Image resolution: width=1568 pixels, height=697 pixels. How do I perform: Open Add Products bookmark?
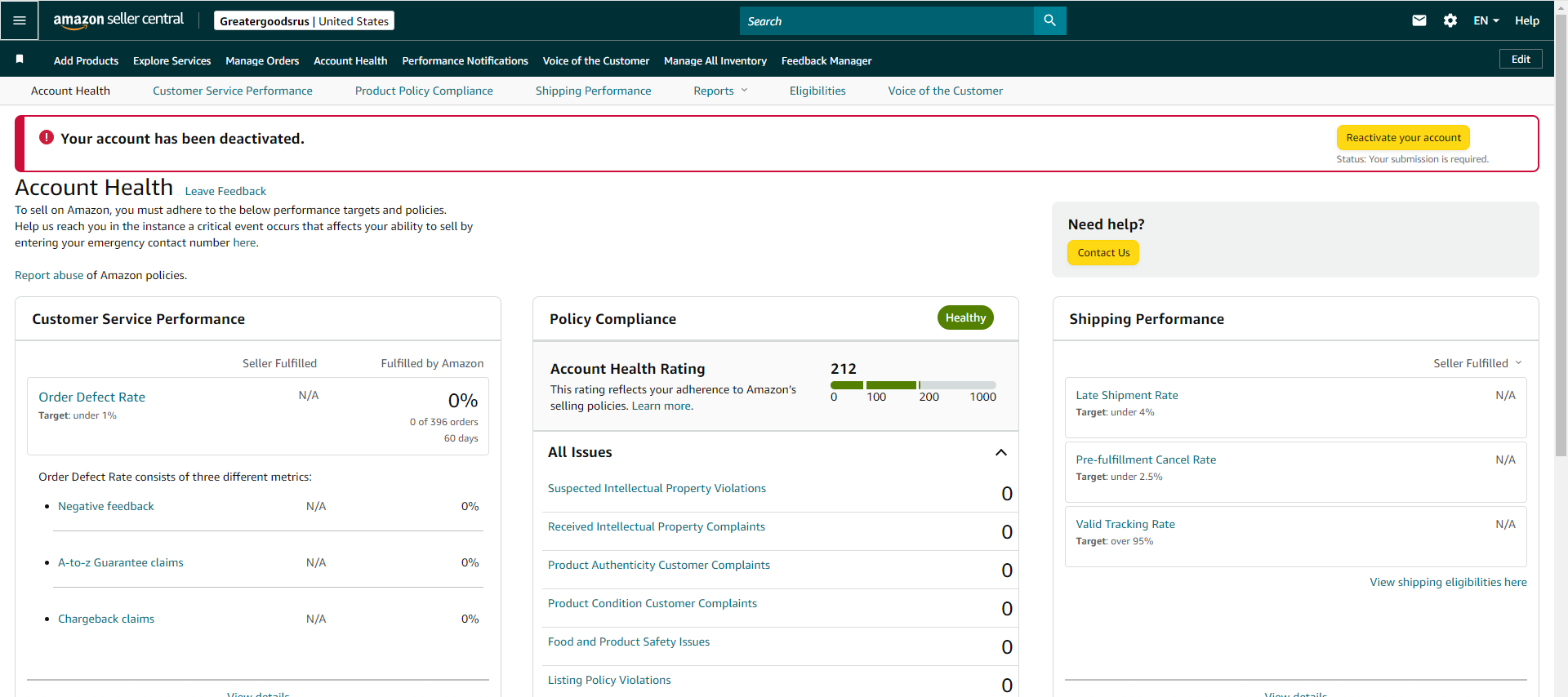(x=86, y=60)
